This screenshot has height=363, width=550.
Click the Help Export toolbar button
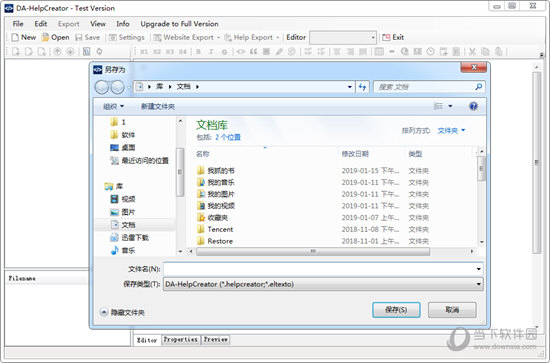click(248, 37)
